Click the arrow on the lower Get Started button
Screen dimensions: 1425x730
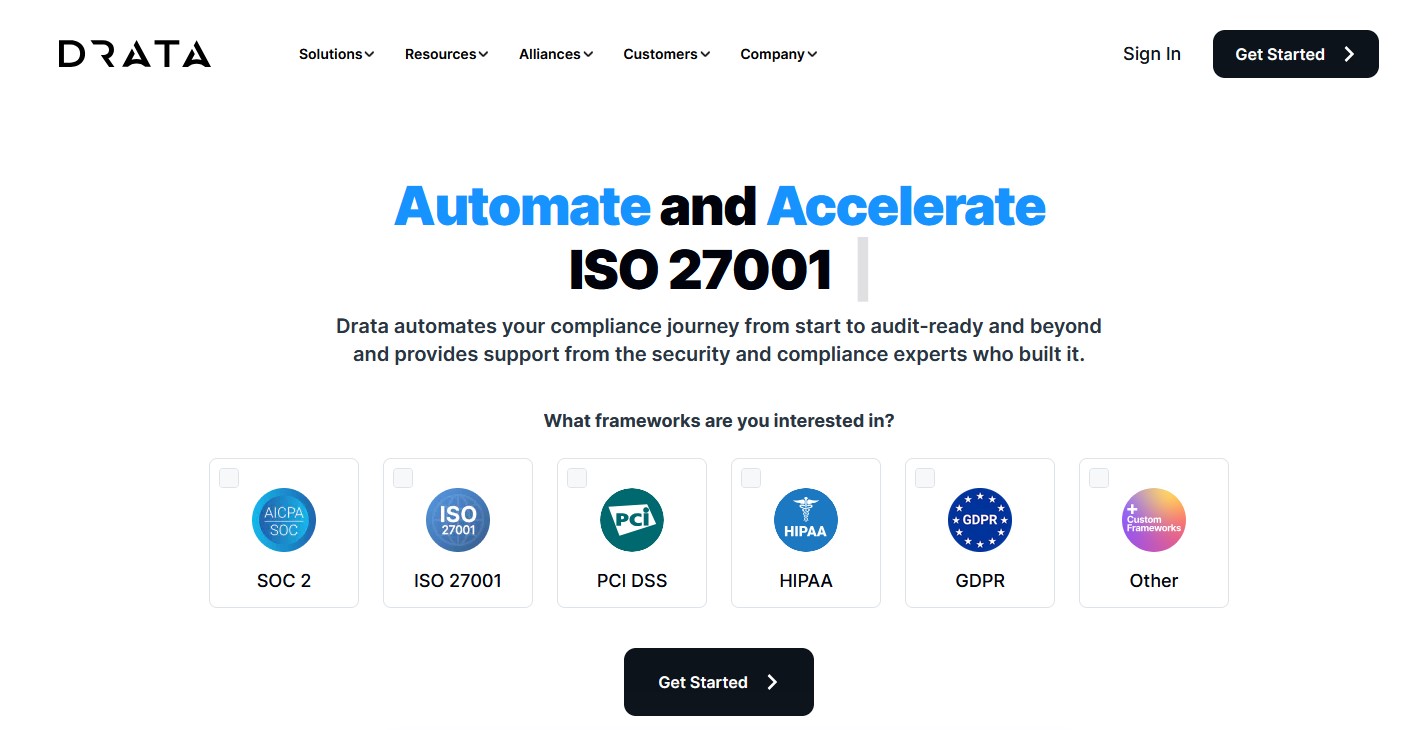tap(772, 682)
